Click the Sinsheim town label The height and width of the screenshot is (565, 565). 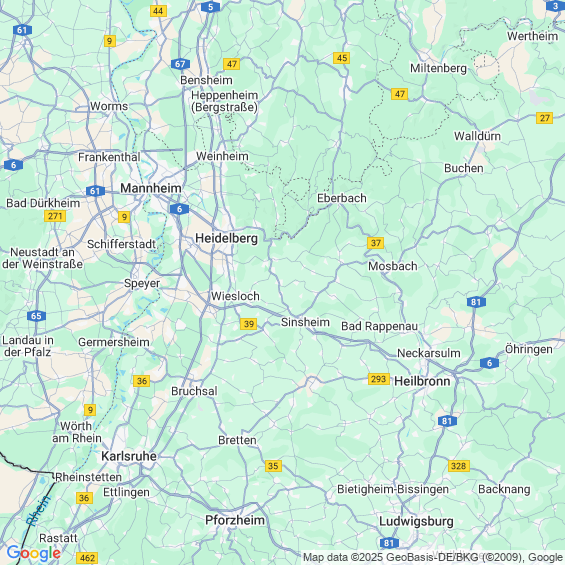[x=305, y=322]
